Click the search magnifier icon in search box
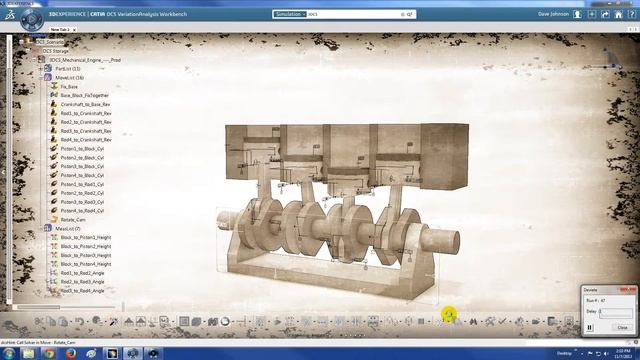The width and height of the screenshot is (640, 360). coord(410,14)
